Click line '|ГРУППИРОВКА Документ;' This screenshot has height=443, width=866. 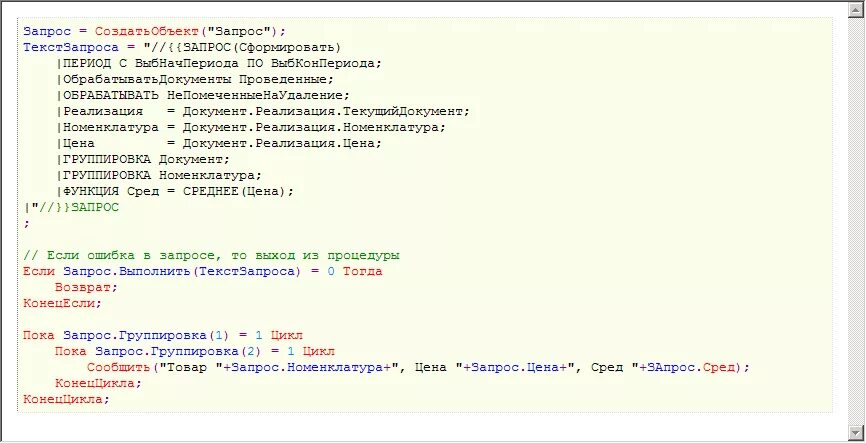(143, 159)
